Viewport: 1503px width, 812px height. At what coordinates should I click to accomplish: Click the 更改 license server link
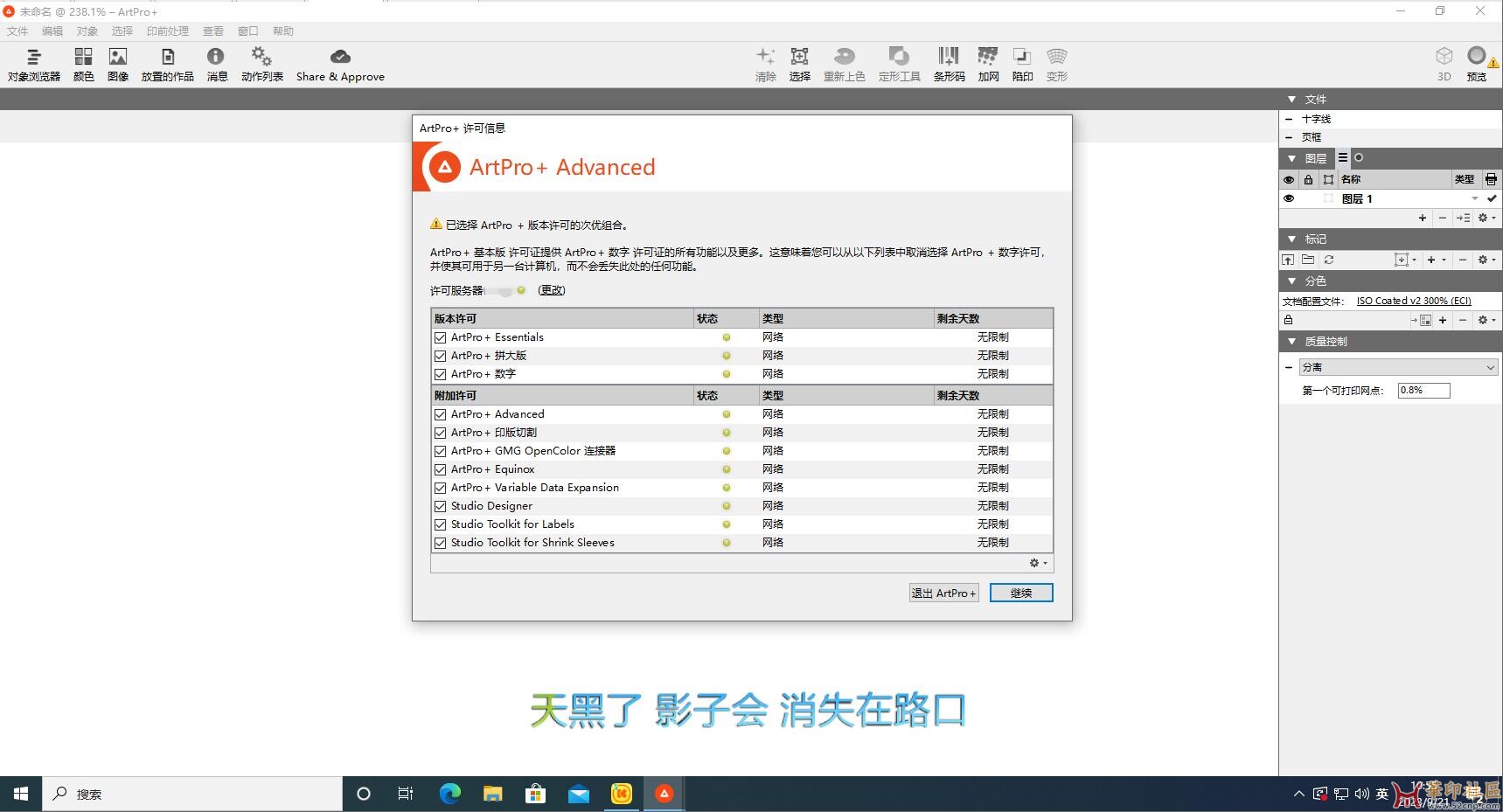tap(552, 290)
